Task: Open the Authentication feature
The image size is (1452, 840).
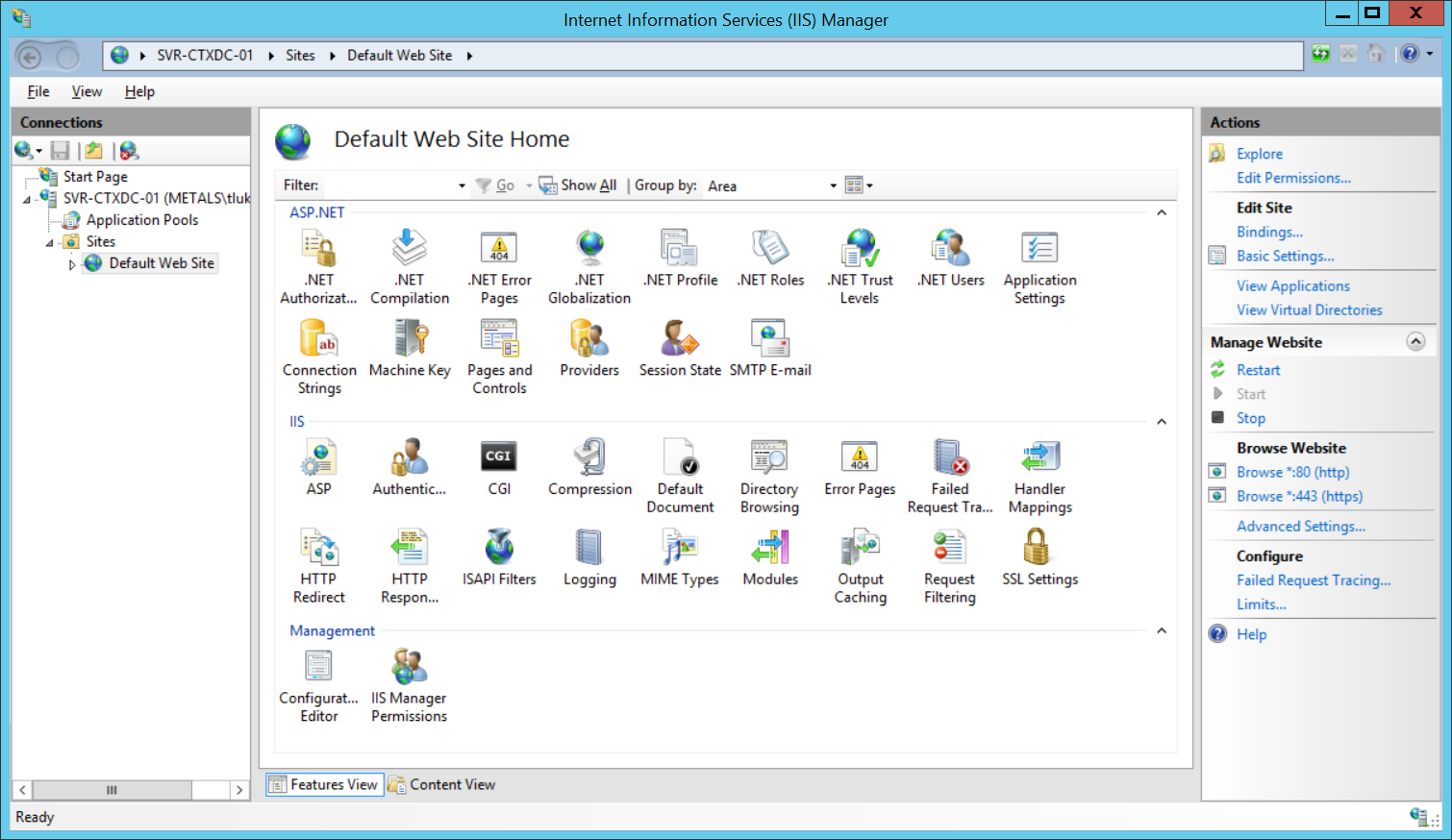Action: click(410, 467)
